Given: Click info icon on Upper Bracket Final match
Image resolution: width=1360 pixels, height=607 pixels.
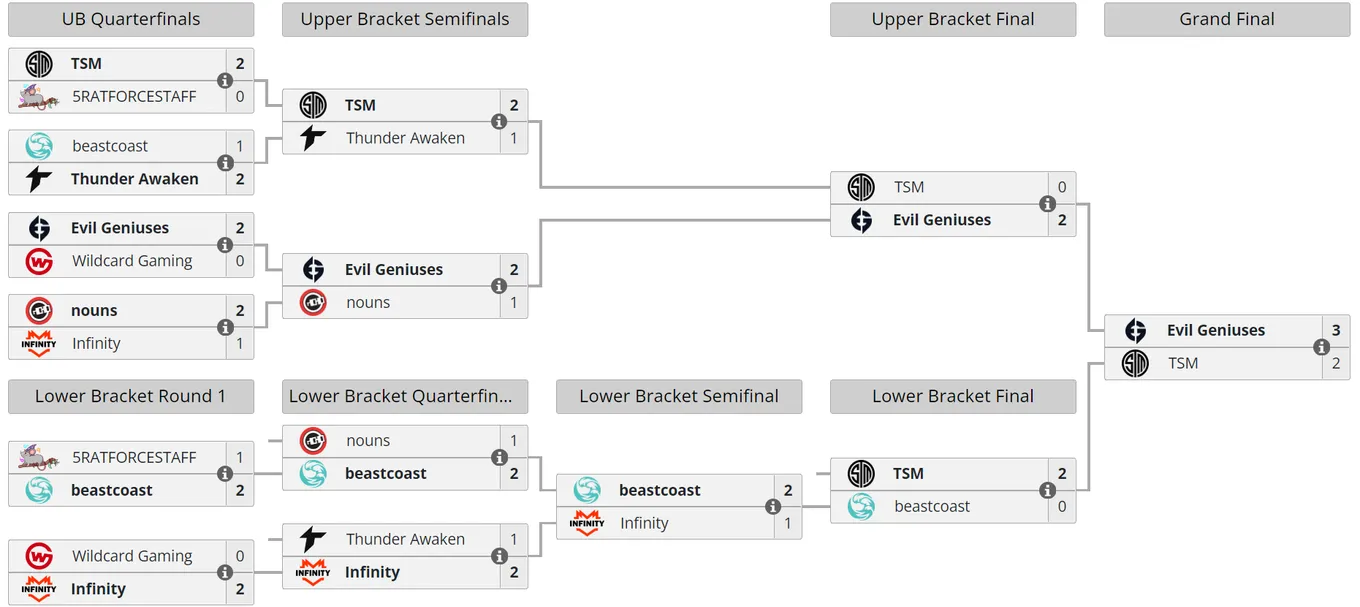Looking at the screenshot, I should [x=1047, y=204].
